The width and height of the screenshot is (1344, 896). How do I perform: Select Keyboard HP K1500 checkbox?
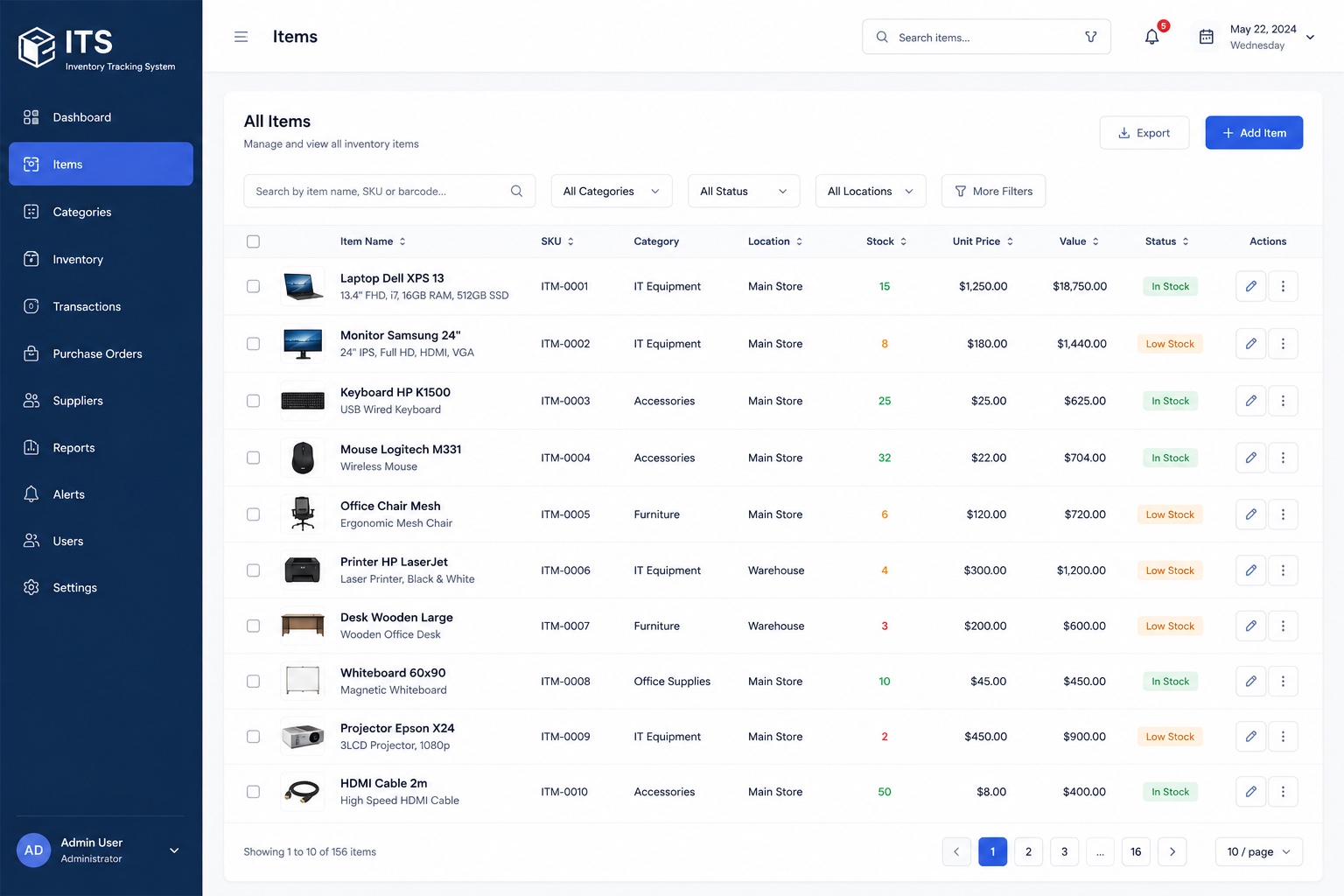point(253,401)
